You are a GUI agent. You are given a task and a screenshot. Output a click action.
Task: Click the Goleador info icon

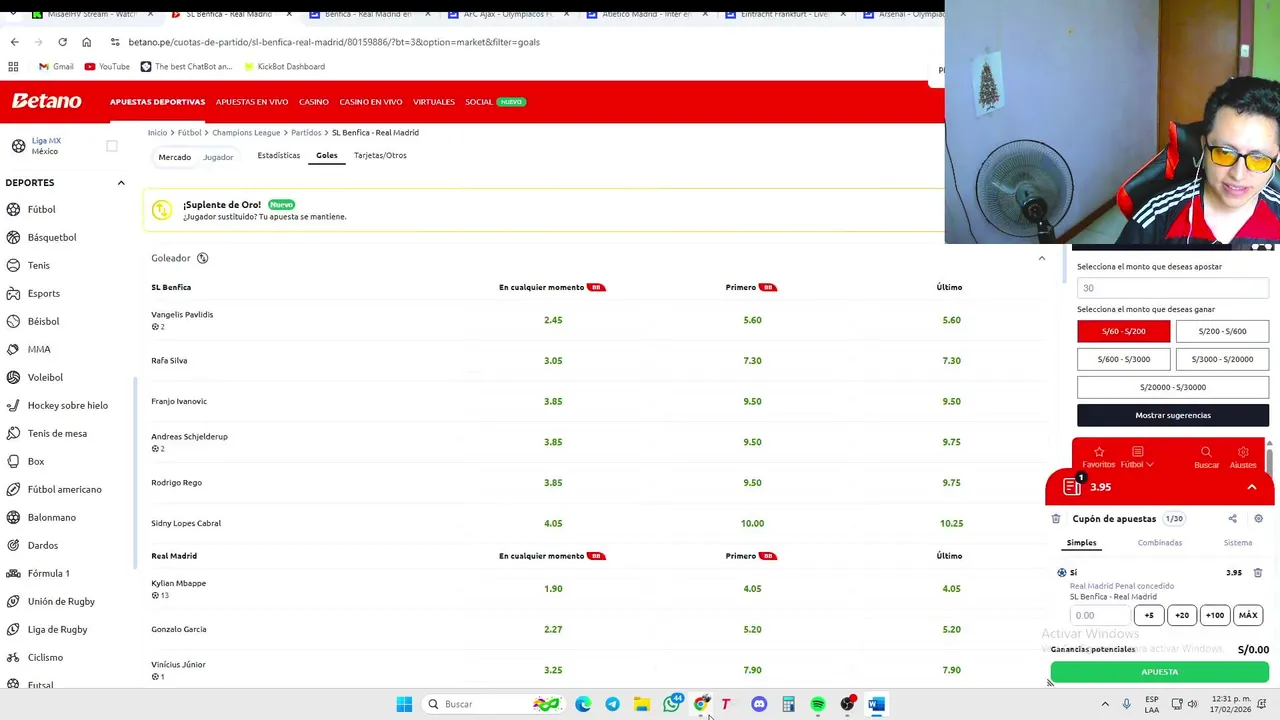pos(202,258)
